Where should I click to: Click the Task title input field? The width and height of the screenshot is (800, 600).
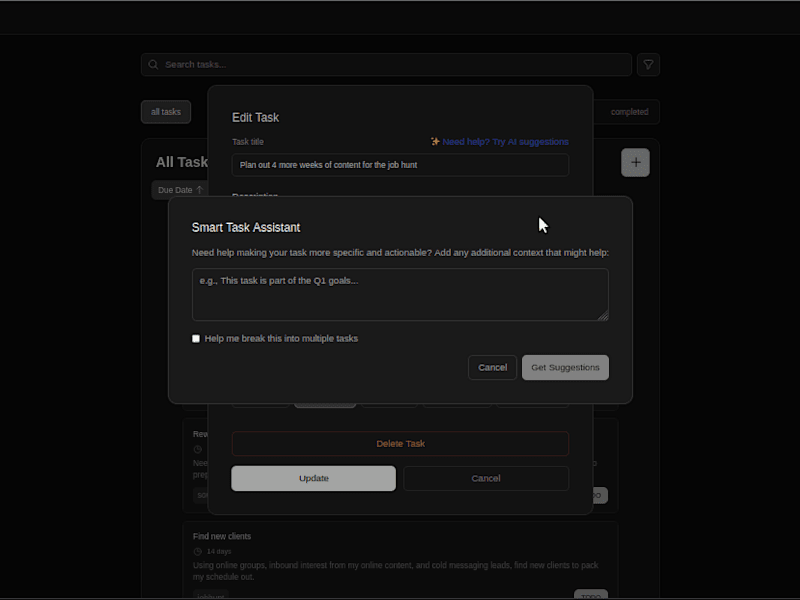(x=401, y=165)
